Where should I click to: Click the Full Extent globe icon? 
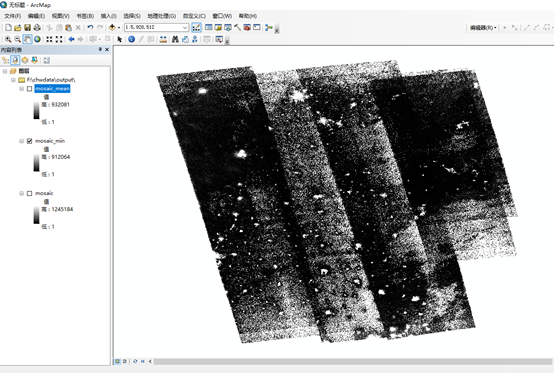pyautogui.click(x=37, y=39)
